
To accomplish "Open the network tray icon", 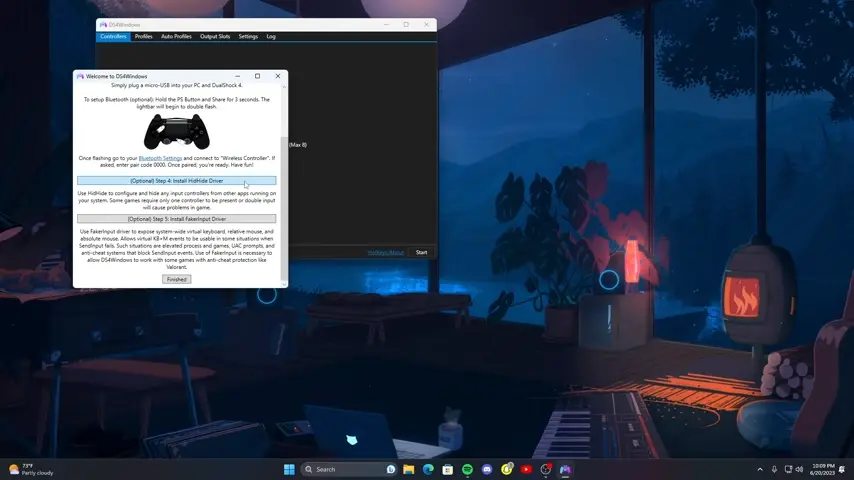I will 788,470.
